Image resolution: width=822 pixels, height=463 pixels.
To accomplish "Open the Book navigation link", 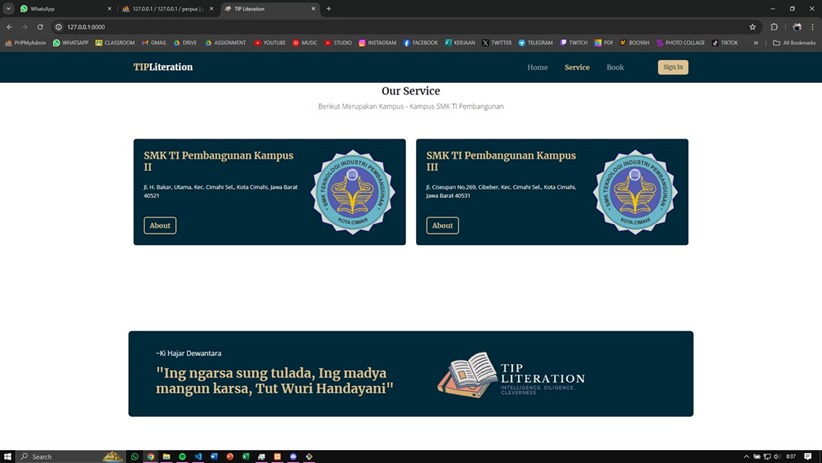I will click(615, 67).
